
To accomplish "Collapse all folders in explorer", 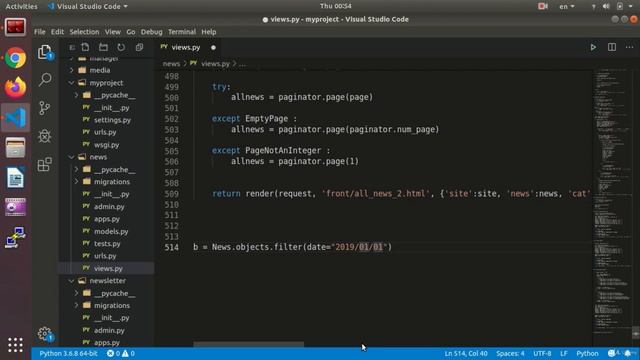I will (139, 47).
